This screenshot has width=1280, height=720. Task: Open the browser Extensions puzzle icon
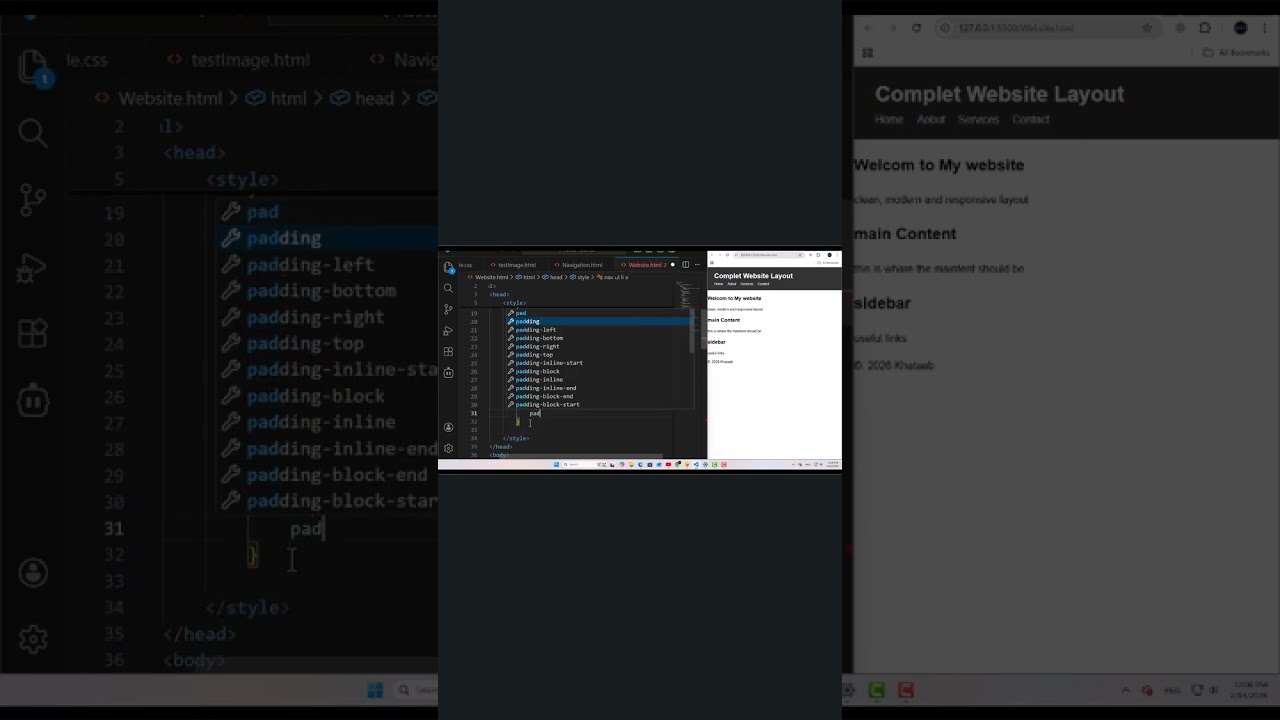pos(818,255)
